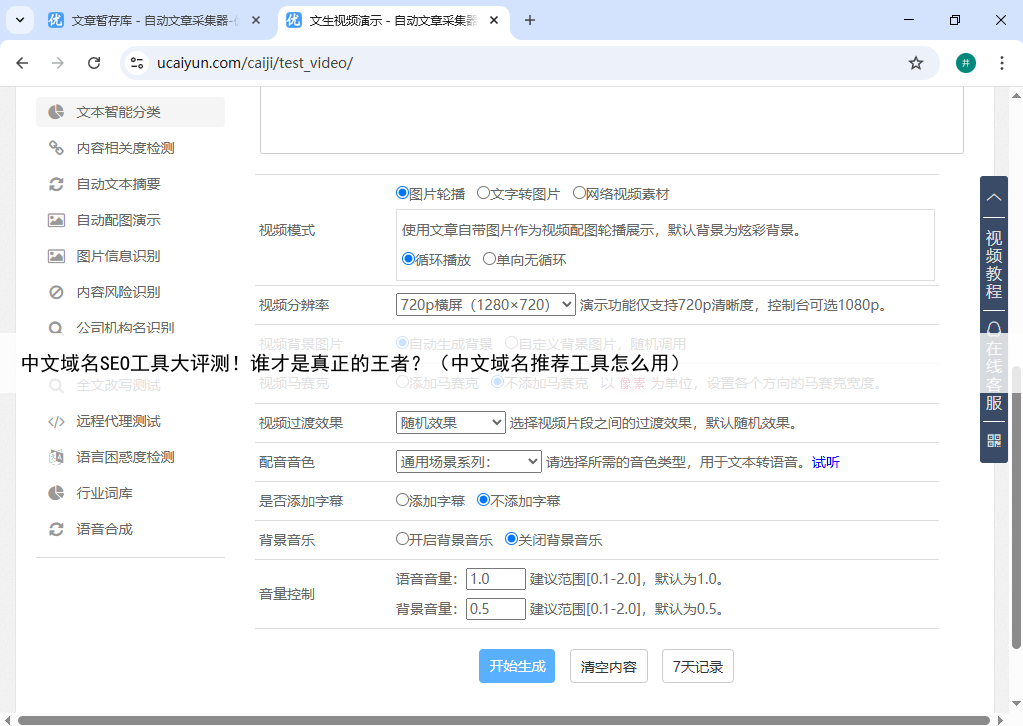The image size is (1023, 726).
Task: Open the 行业词库 sidebar menu item
Action: pos(104,493)
